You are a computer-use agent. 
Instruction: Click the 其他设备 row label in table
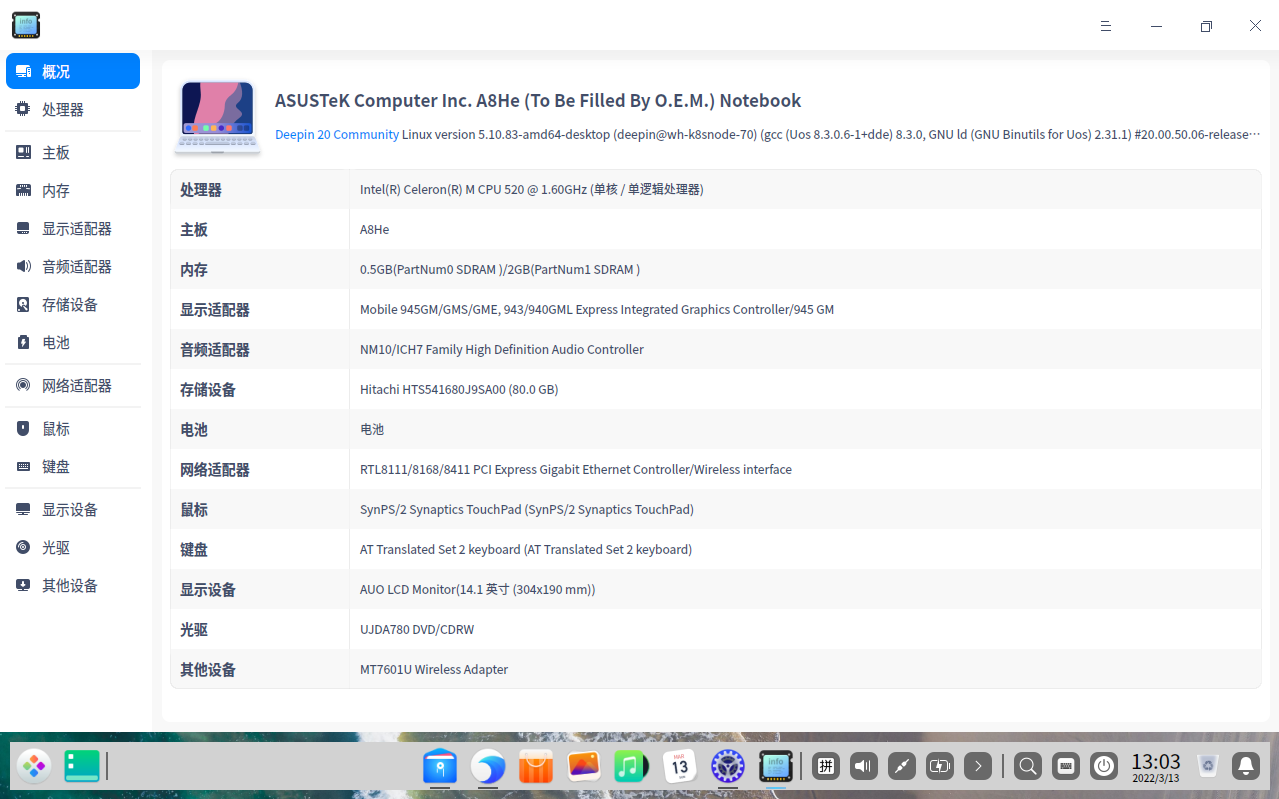pyautogui.click(x=208, y=669)
